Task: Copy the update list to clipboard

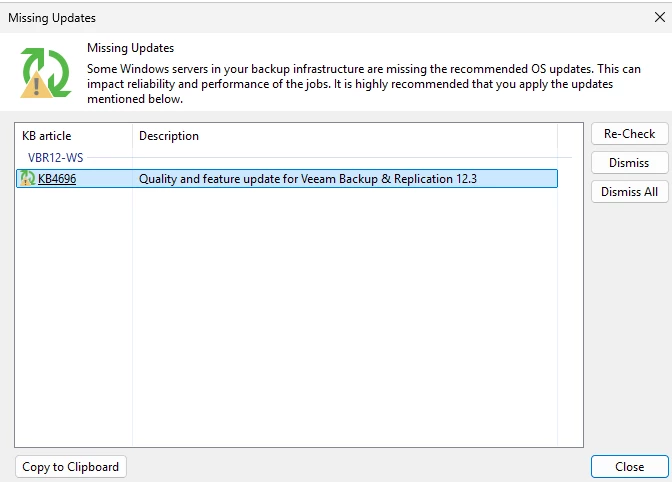Action: pyautogui.click(x=71, y=467)
